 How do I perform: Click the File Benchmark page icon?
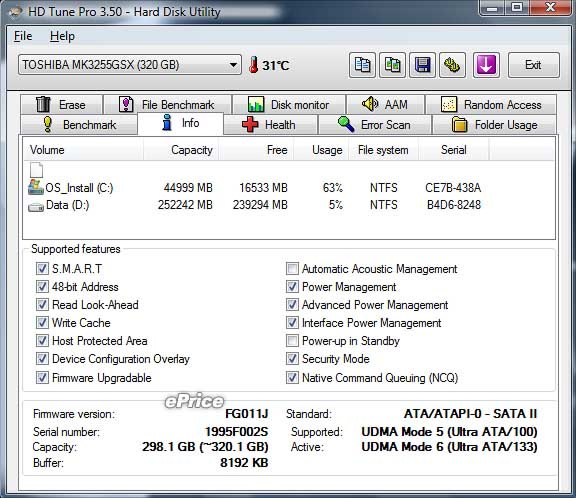pos(126,104)
